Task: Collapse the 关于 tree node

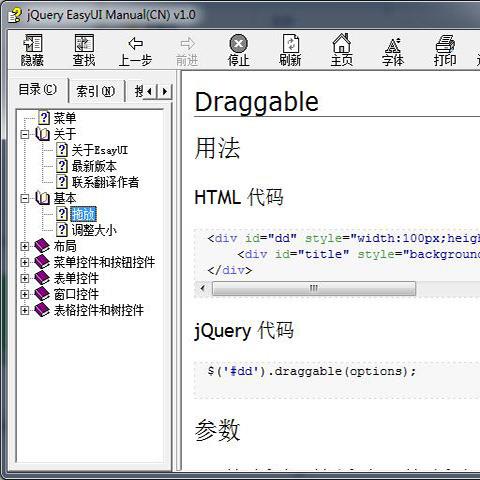Action: coord(25,134)
